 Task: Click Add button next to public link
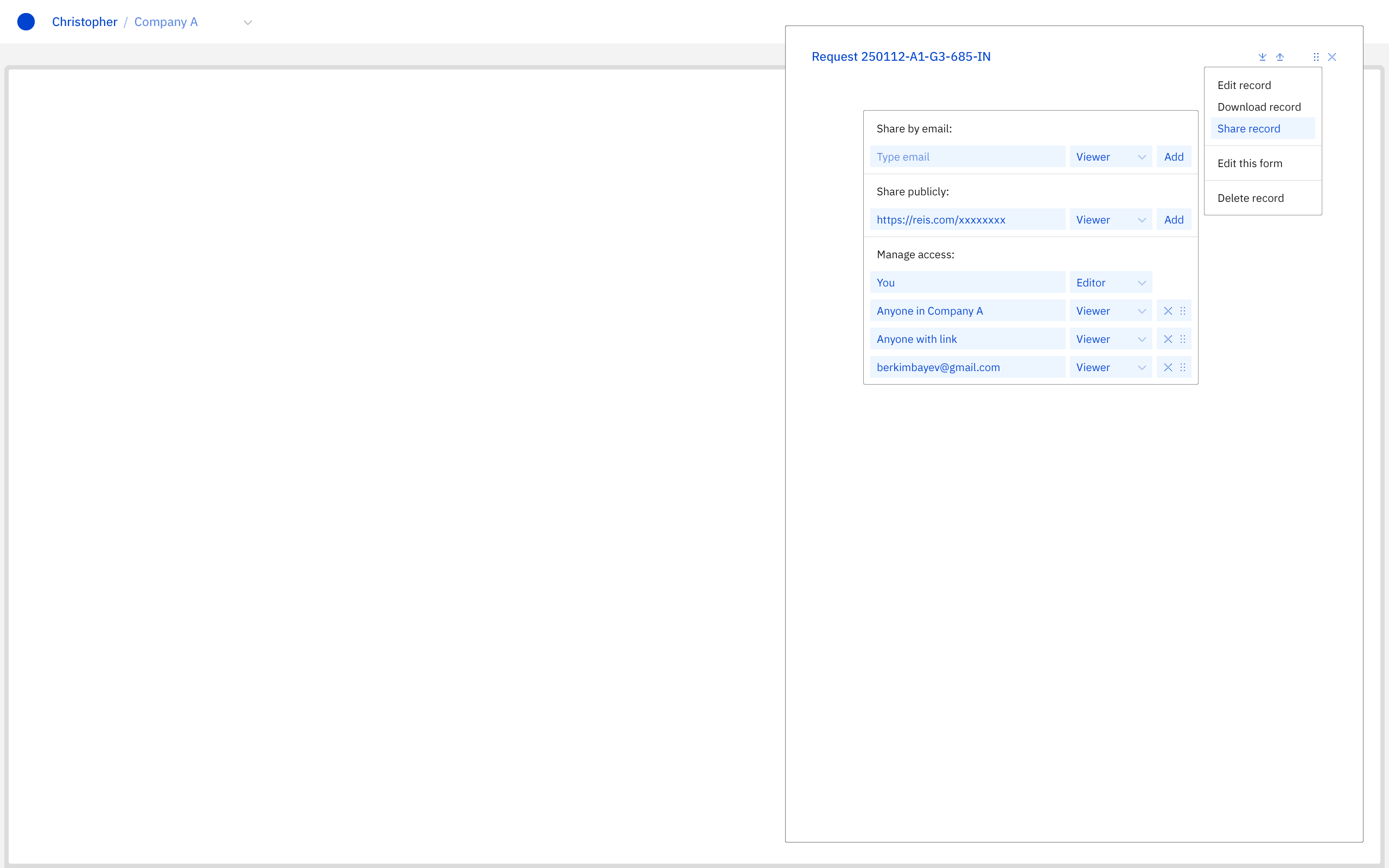click(x=1173, y=220)
